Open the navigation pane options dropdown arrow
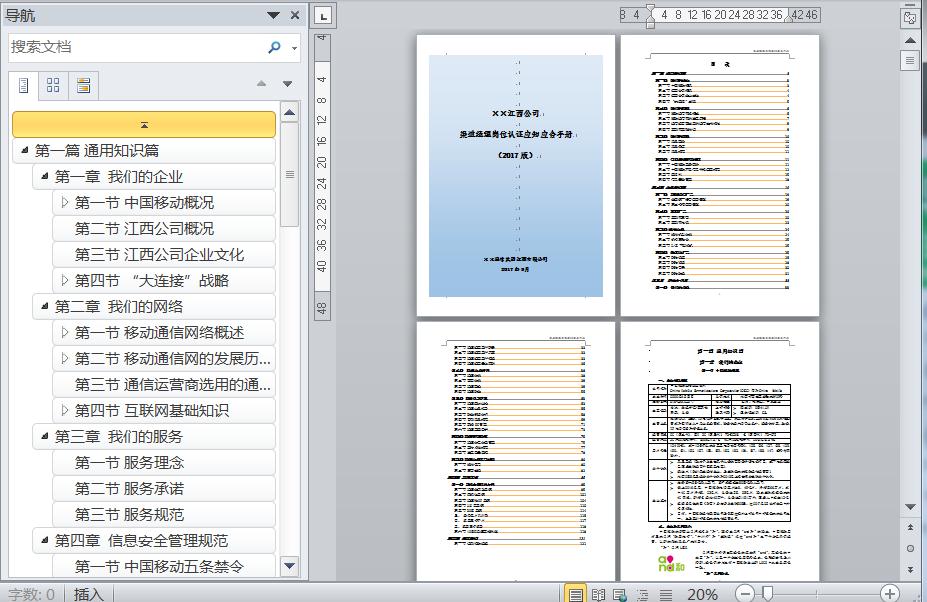Image resolution: width=927 pixels, height=602 pixels. click(x=273, y=15)
